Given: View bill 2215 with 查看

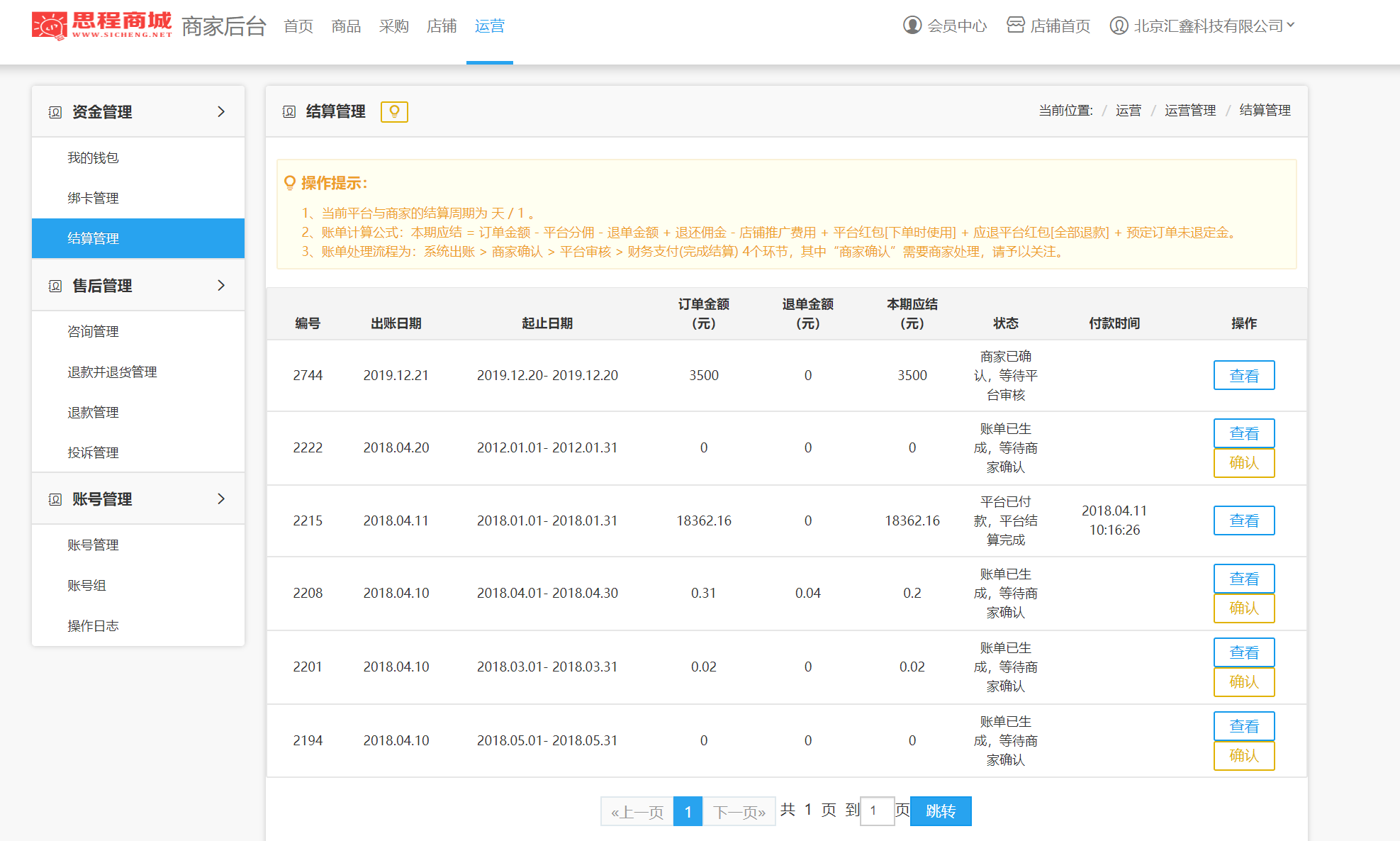Looking at the screenshot, I should (x=1244, y=520).
